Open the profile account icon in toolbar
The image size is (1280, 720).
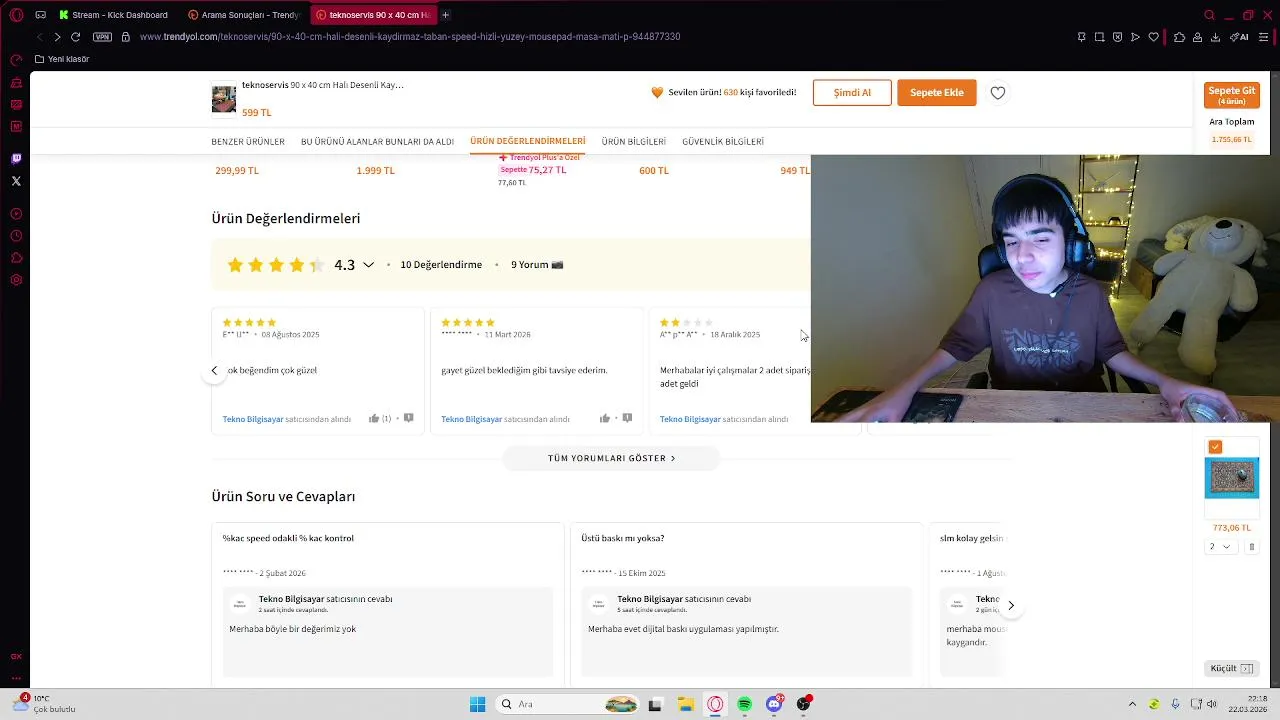[1197, 37]
